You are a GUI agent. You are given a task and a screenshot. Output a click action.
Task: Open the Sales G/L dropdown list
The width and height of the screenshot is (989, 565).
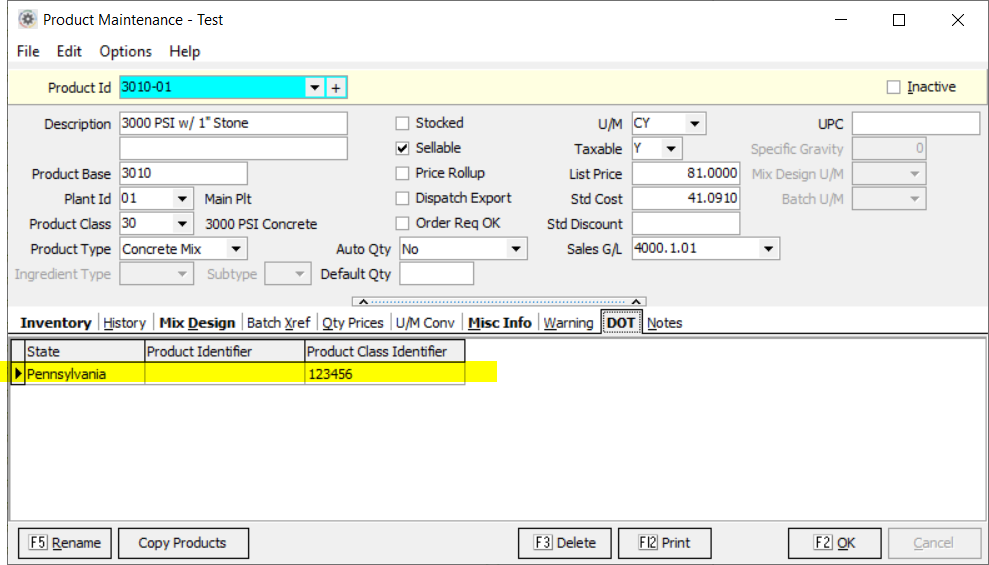[768, 249]
